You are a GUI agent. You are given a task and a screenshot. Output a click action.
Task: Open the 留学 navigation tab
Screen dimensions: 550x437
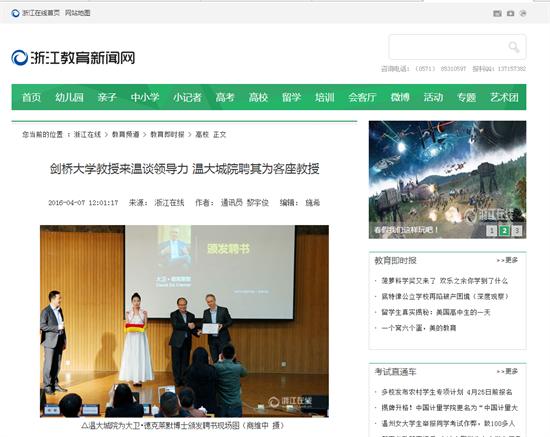(x=291, y=97)
